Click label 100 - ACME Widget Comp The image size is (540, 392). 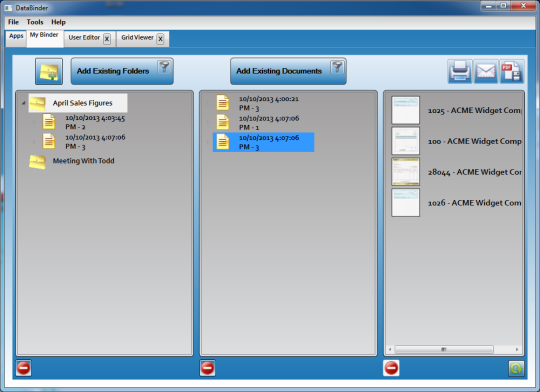[475, 141]
